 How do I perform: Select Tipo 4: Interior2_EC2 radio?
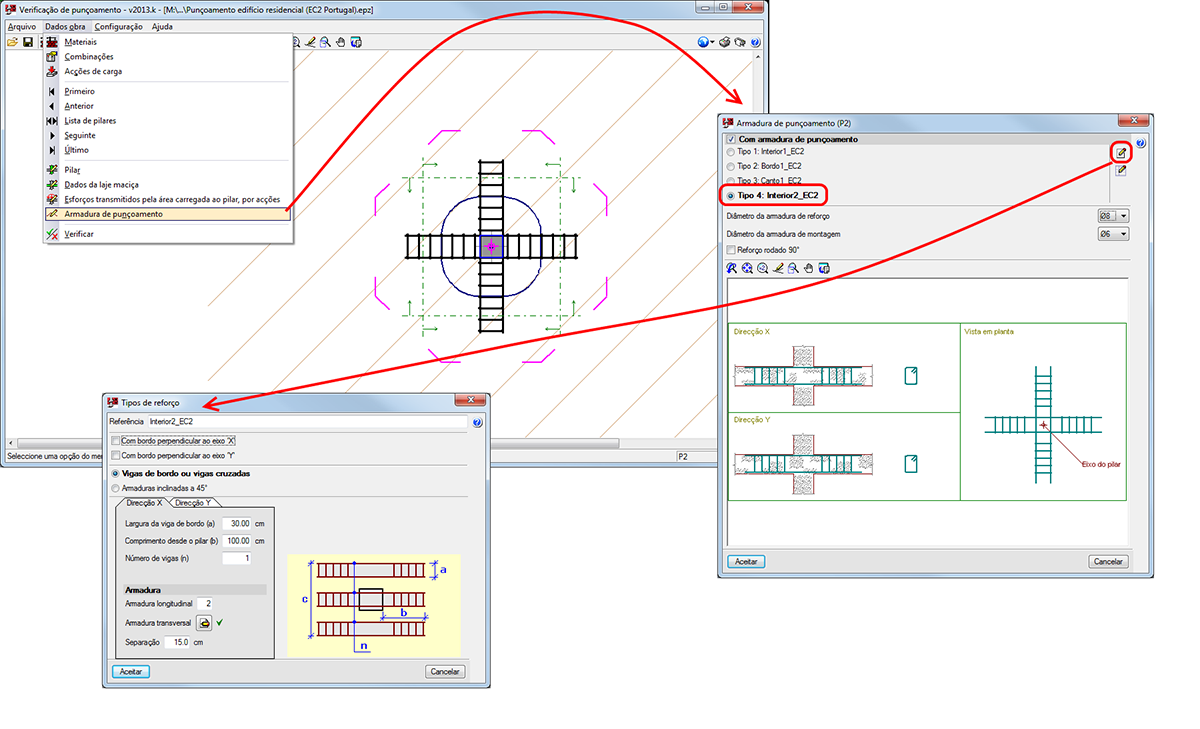731,196
